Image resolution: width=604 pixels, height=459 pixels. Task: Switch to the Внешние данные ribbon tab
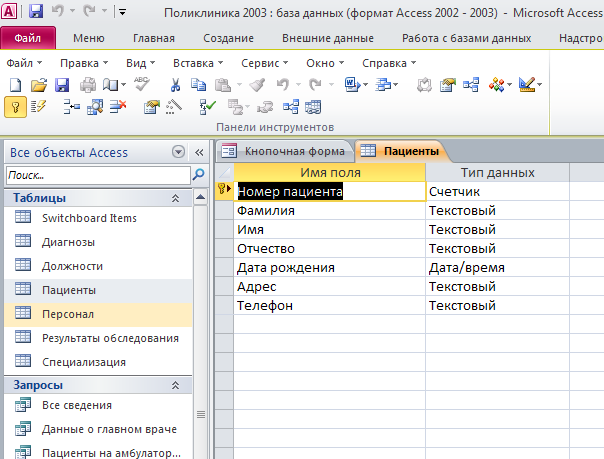(x=328, y=38)
